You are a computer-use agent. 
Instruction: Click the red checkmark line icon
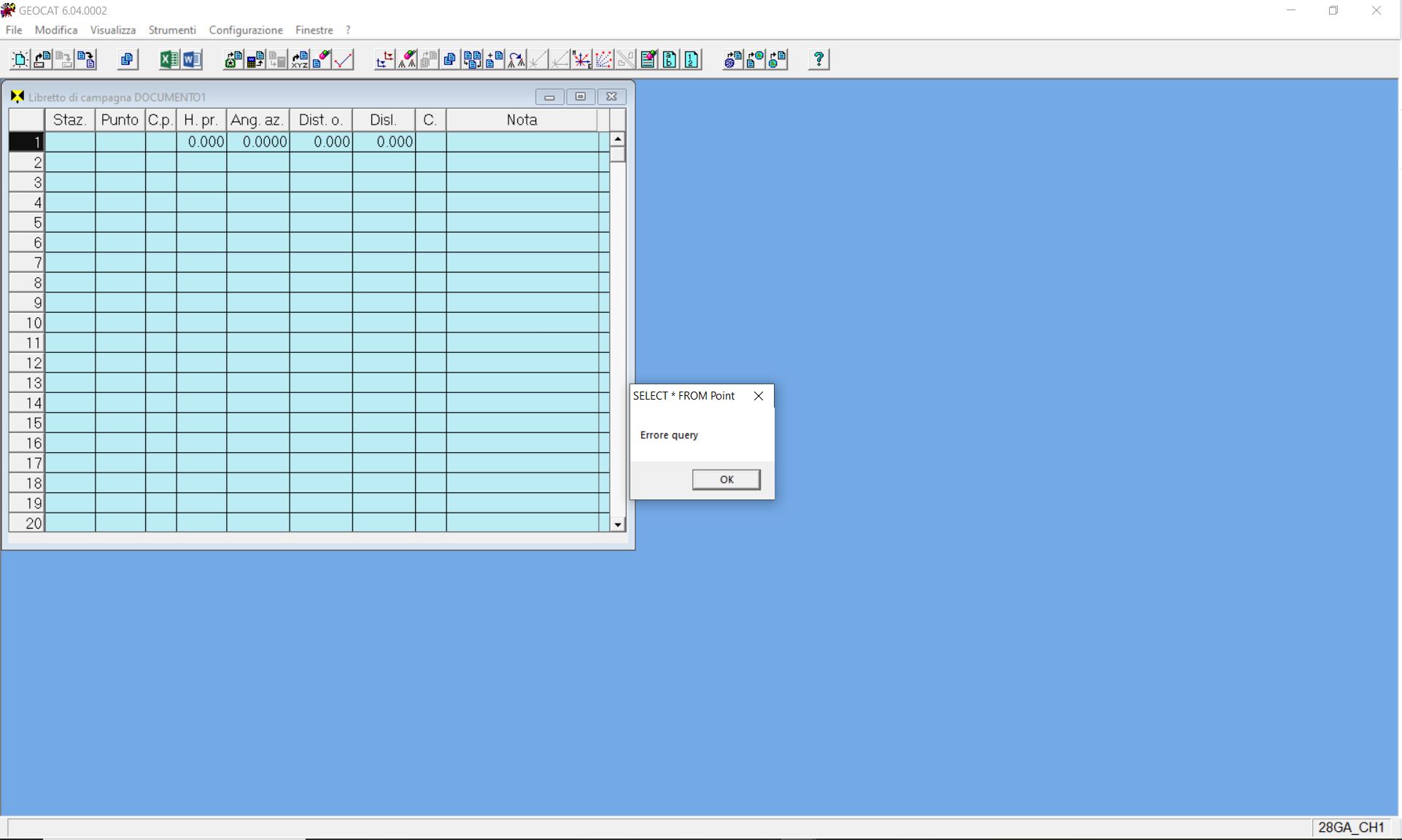pos(343,60)
